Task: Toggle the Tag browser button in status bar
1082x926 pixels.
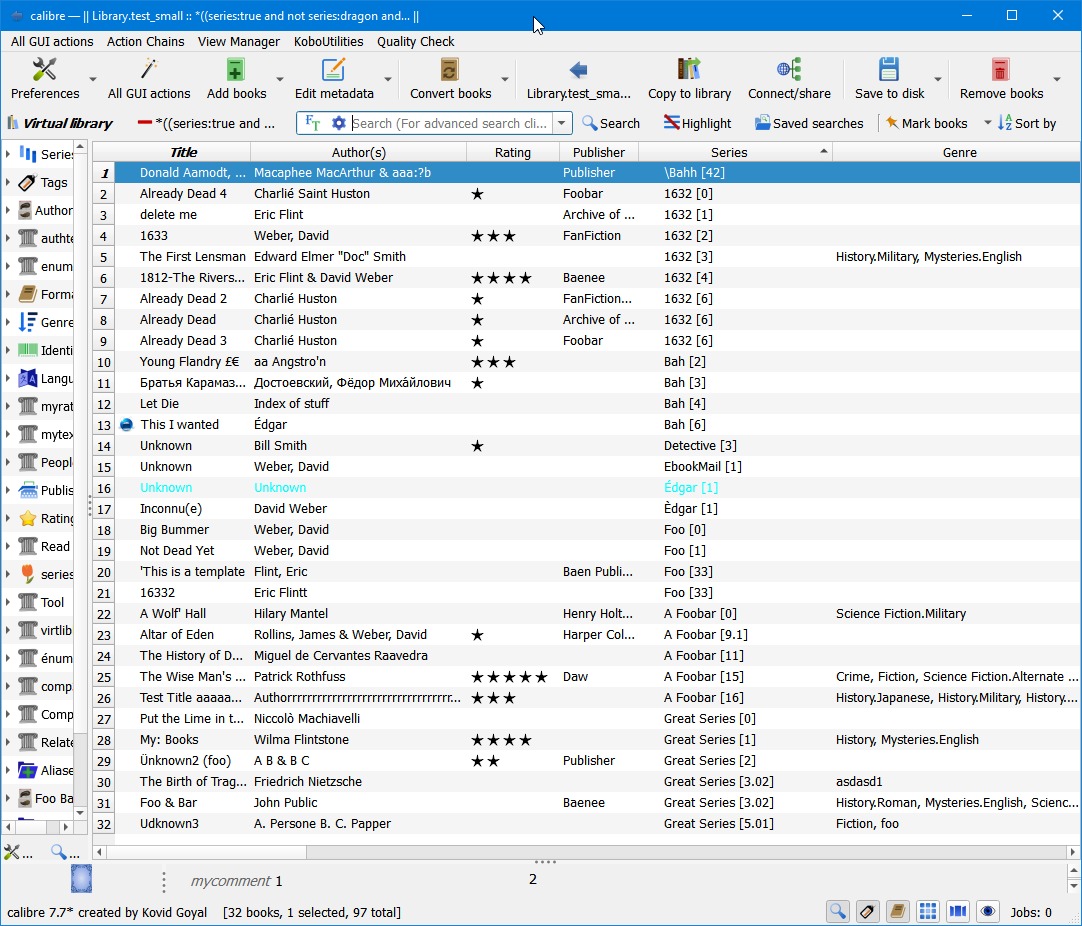Action: [867, 911]
